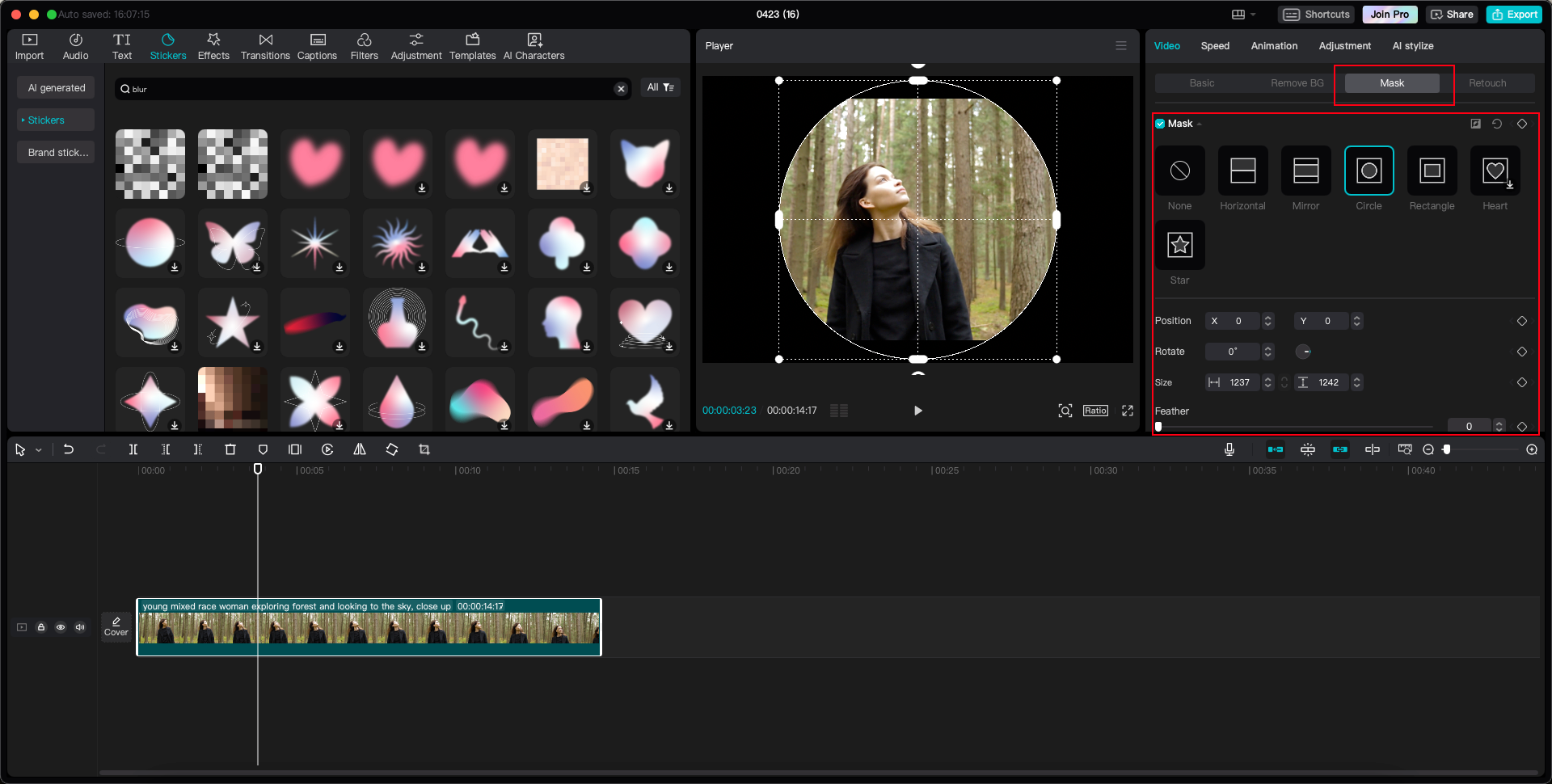Click the crop tool in timeline toolbar
1552x784 pixels.
point(424,449)
